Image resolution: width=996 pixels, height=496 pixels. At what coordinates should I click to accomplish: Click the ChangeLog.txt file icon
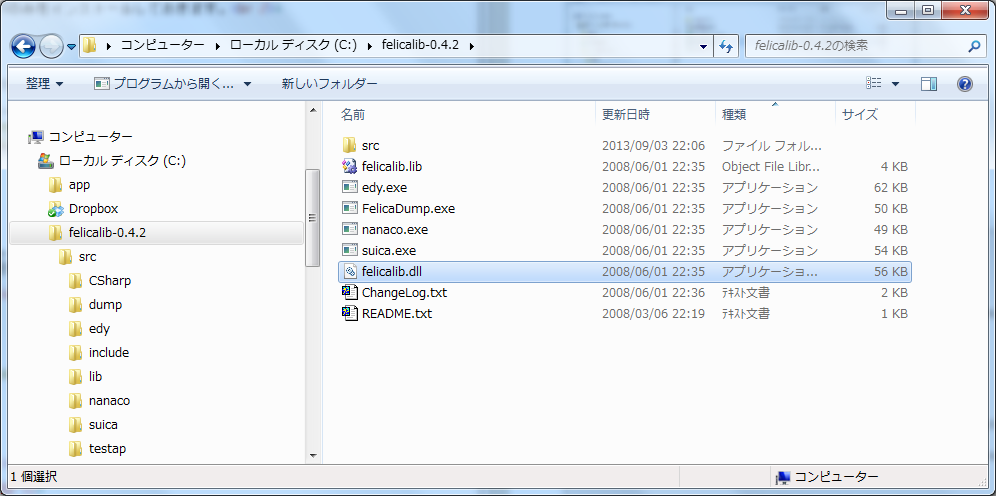(x=350, y=293)
